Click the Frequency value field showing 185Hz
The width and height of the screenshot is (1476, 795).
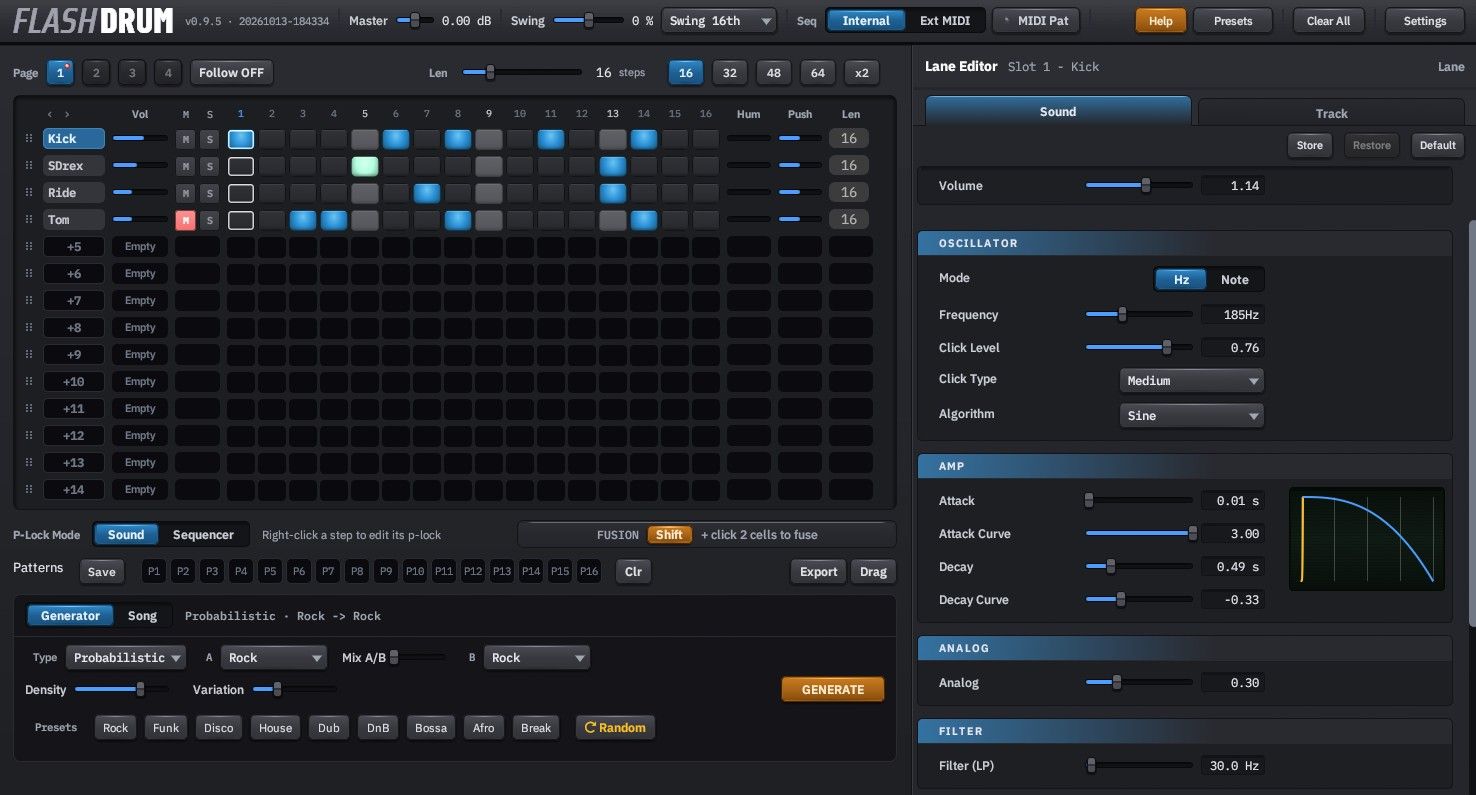1232,315
